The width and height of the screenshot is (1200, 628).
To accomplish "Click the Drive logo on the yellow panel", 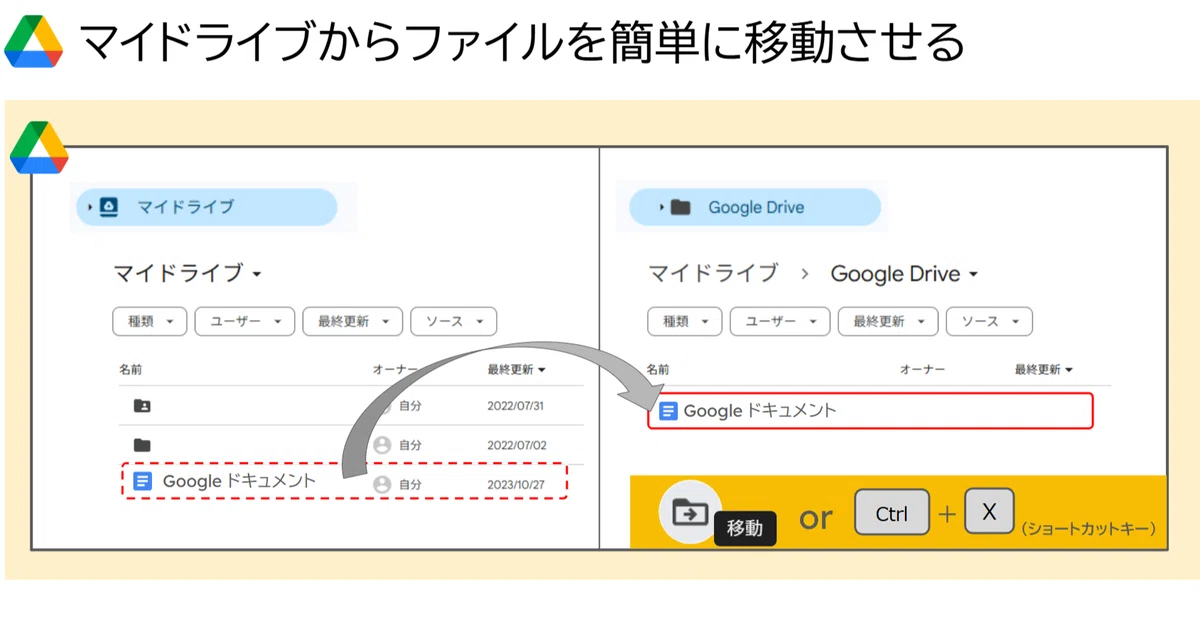I will tap(39, 148).
